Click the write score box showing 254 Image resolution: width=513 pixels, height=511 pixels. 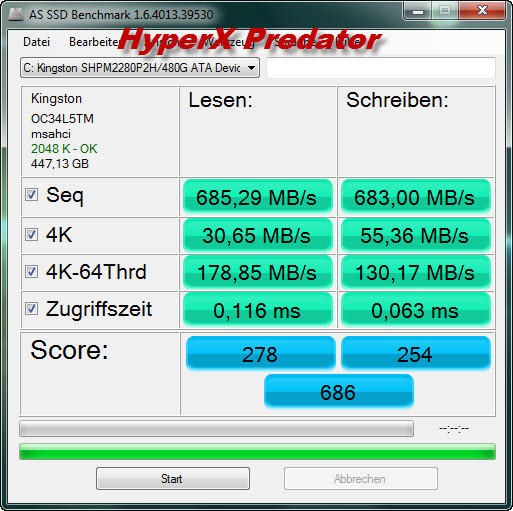point(416,354)
